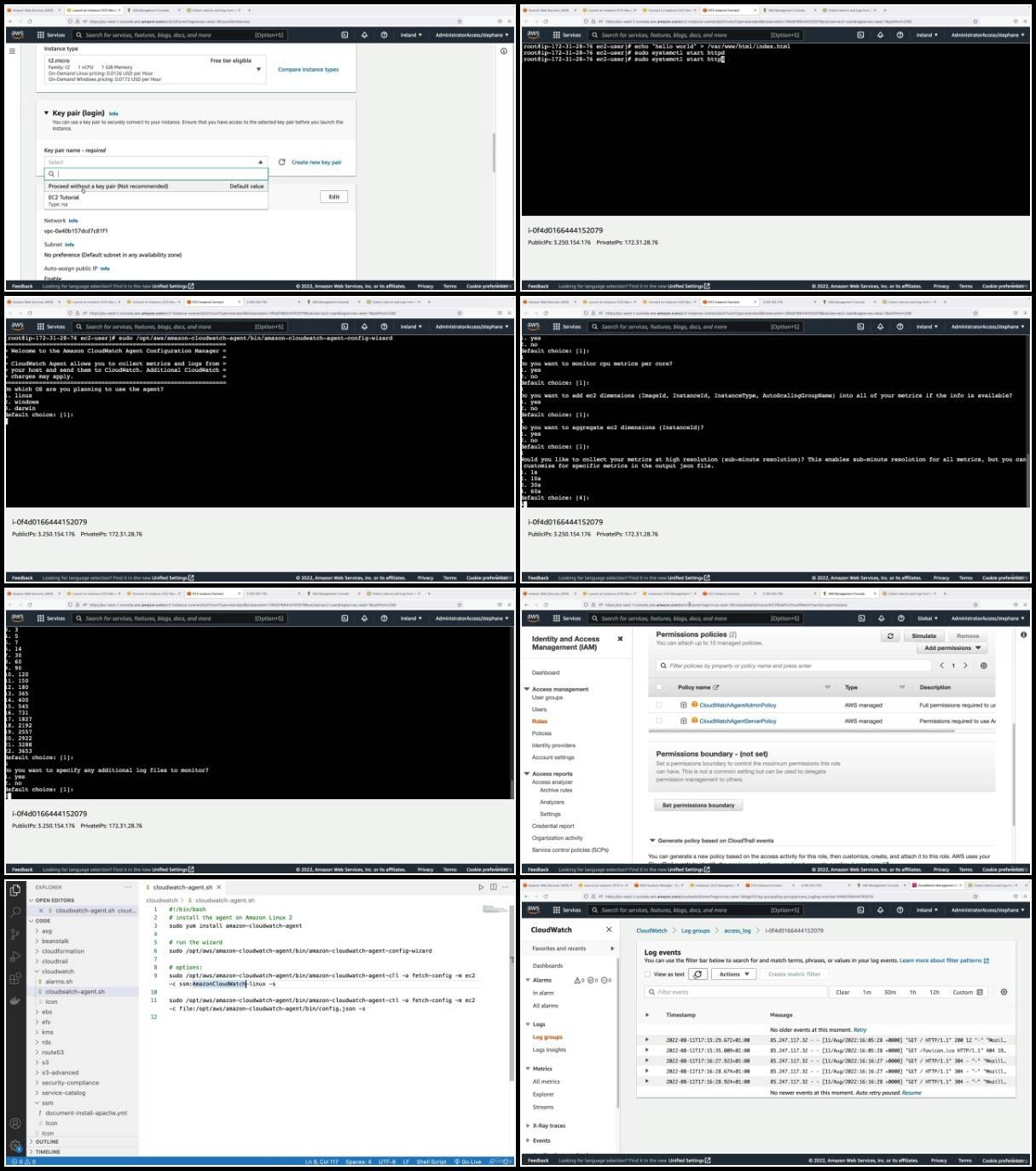This screenshot has width=1036, height=1171.
Task: Open Roles in IAM navigation
Action: click(540, 722)
